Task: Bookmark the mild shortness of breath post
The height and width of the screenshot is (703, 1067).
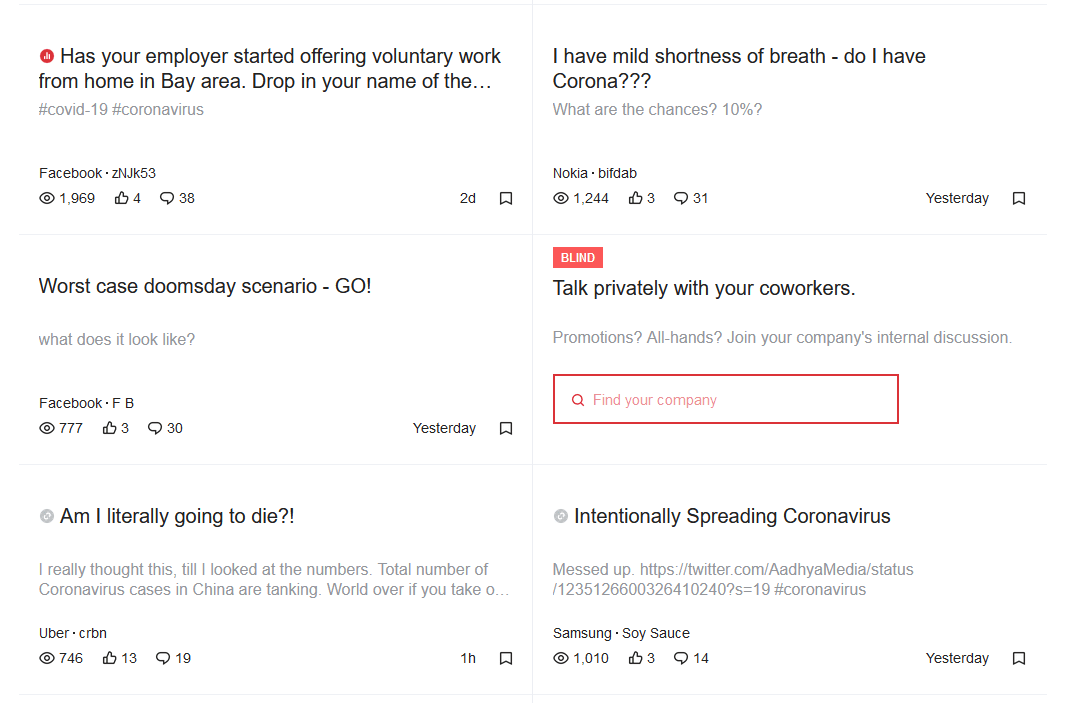Action: [x=1019, y=198]
